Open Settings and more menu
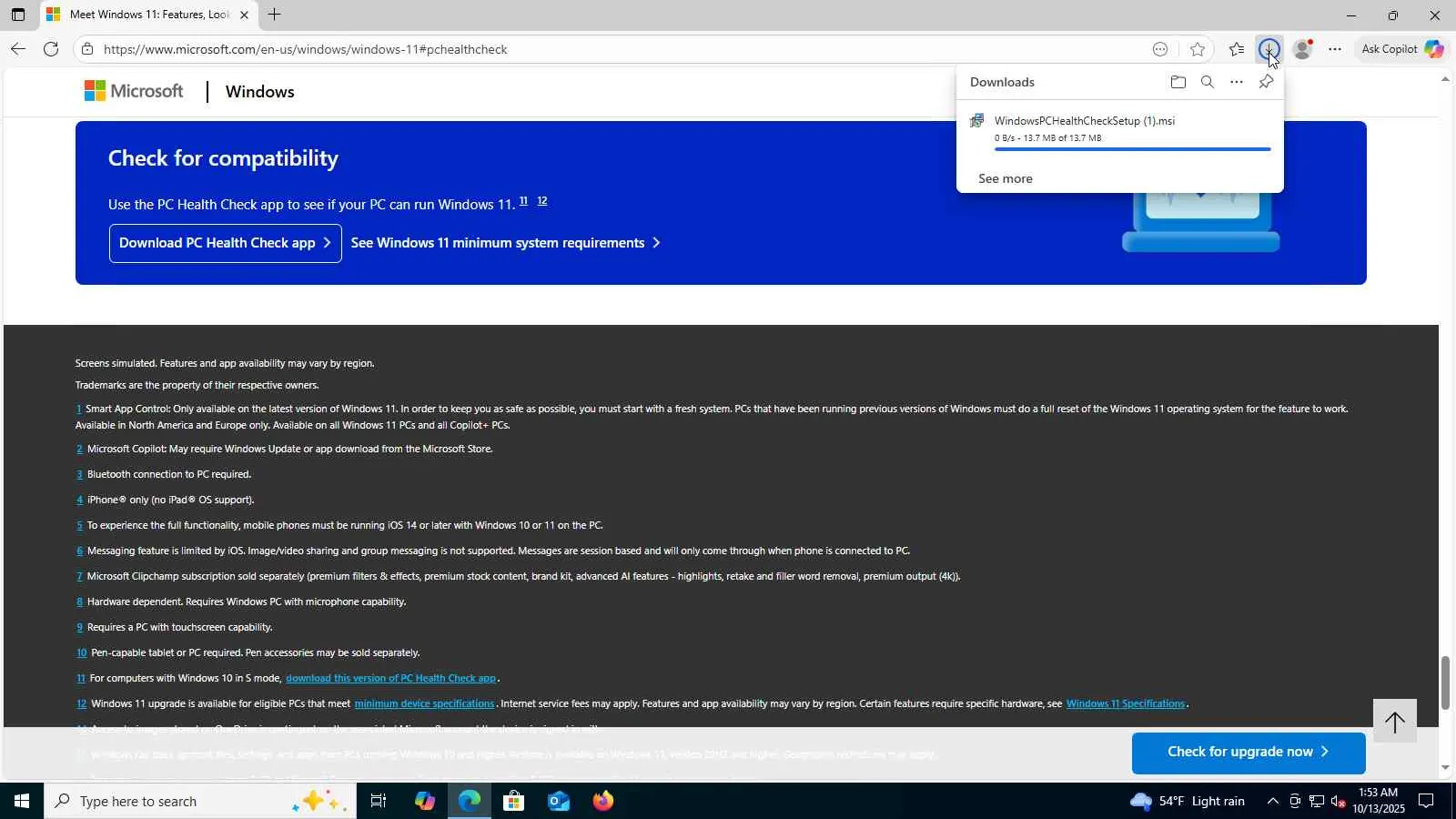The image size is (1456, 819). (x=1335, y=49)
